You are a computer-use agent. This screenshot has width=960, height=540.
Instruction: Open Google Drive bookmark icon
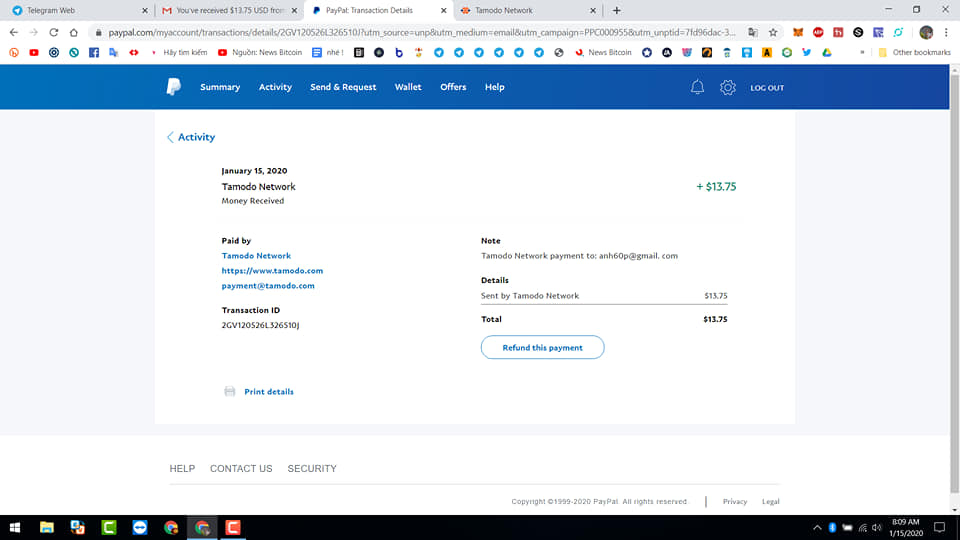[827, 53]
